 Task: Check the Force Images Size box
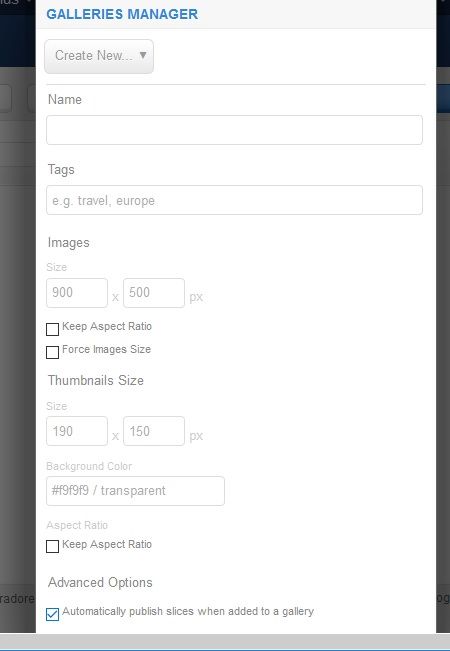point(52,352)
